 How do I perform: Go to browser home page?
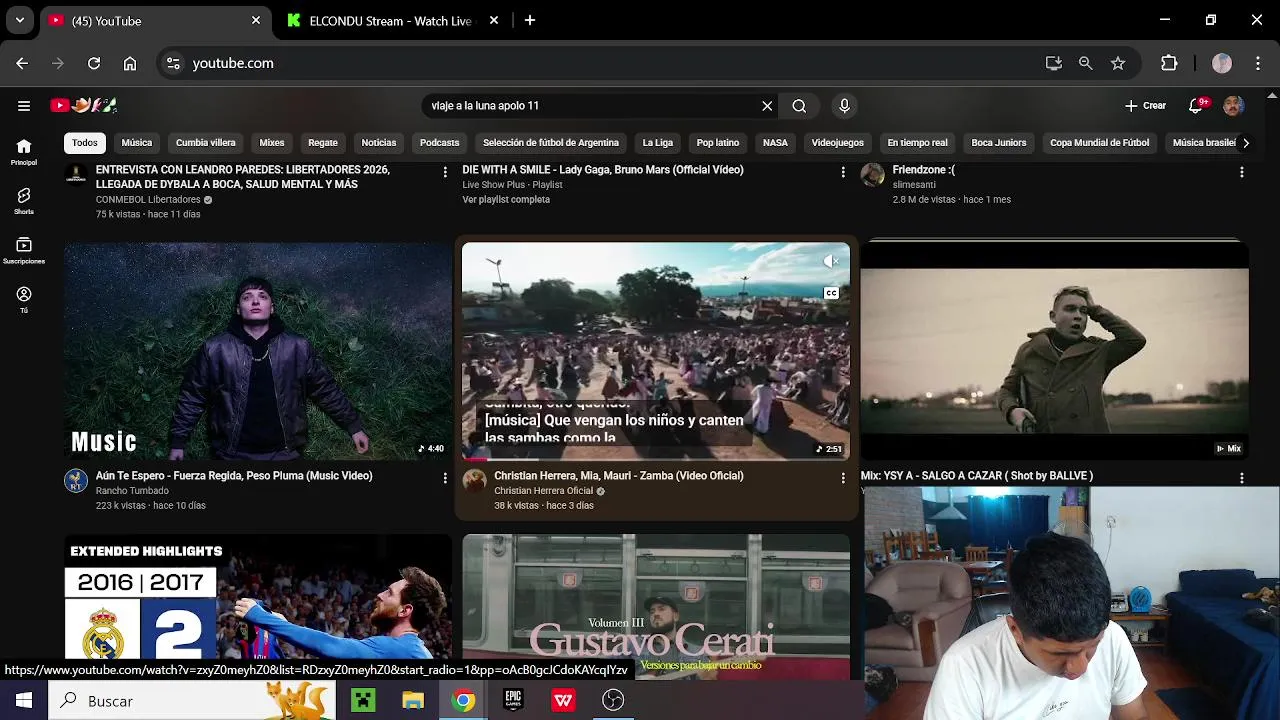(x=130, y=63)
